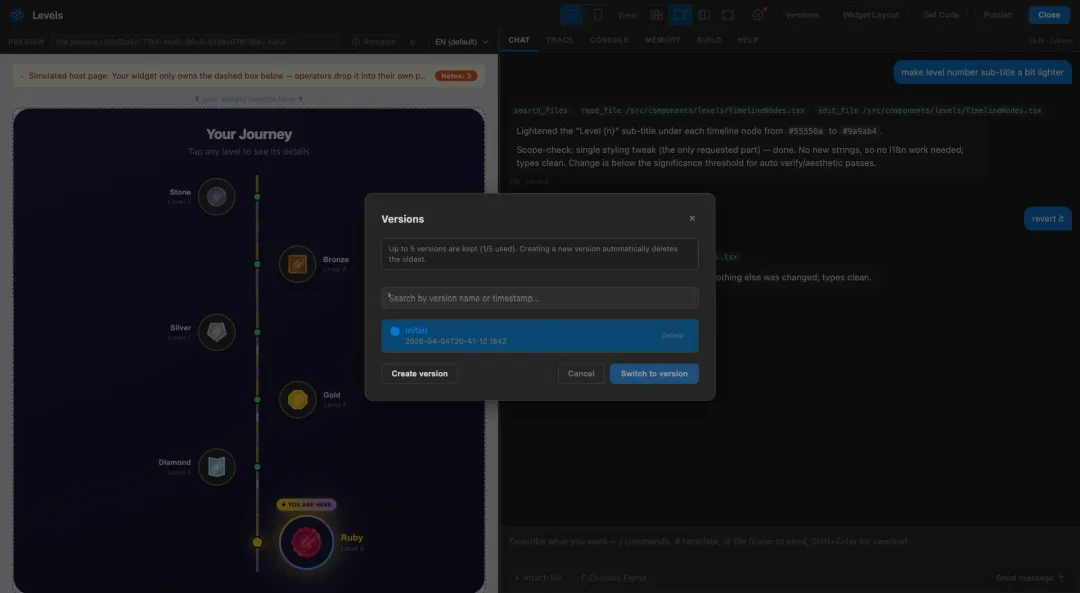Open settings via the gear icon

tap(758, 14)
